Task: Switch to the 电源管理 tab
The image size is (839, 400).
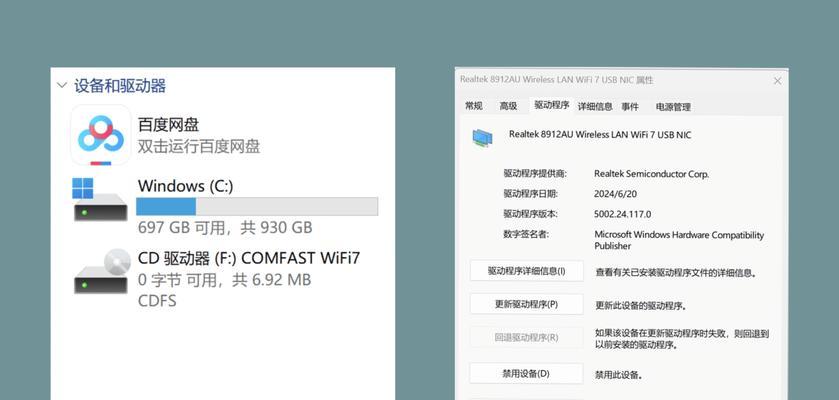Action: coord(673,106)
